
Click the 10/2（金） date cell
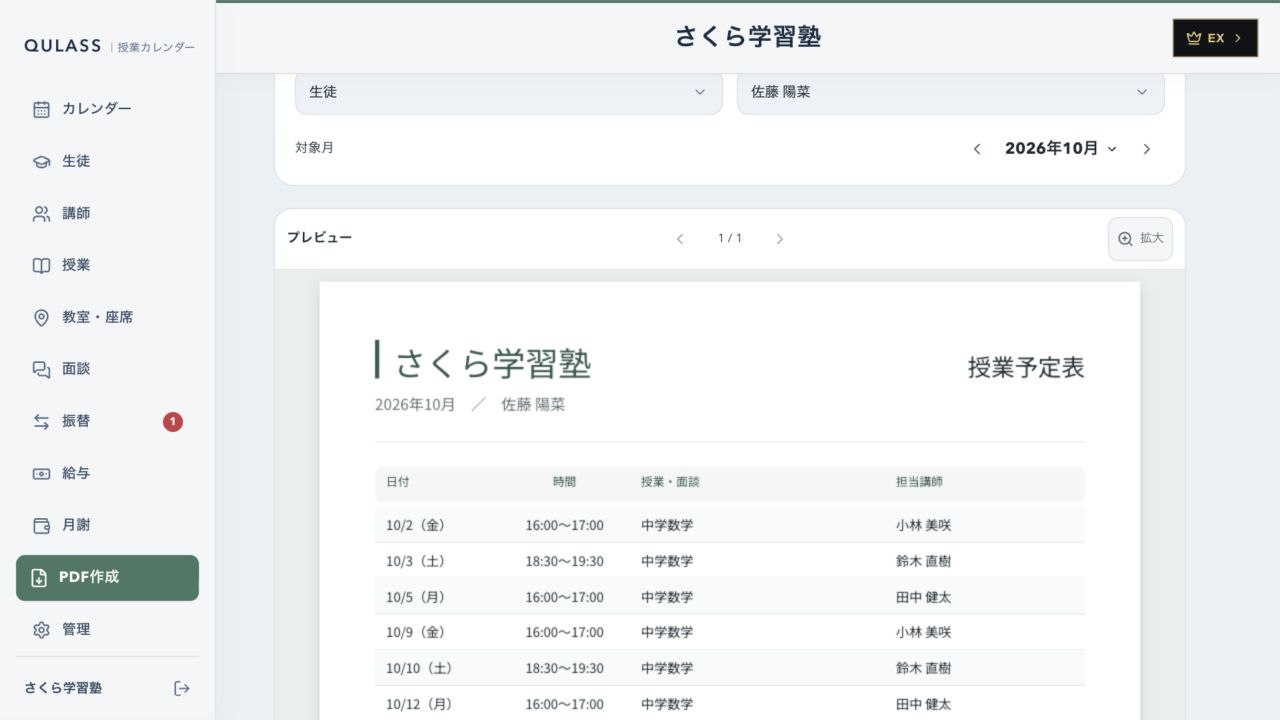416,525
